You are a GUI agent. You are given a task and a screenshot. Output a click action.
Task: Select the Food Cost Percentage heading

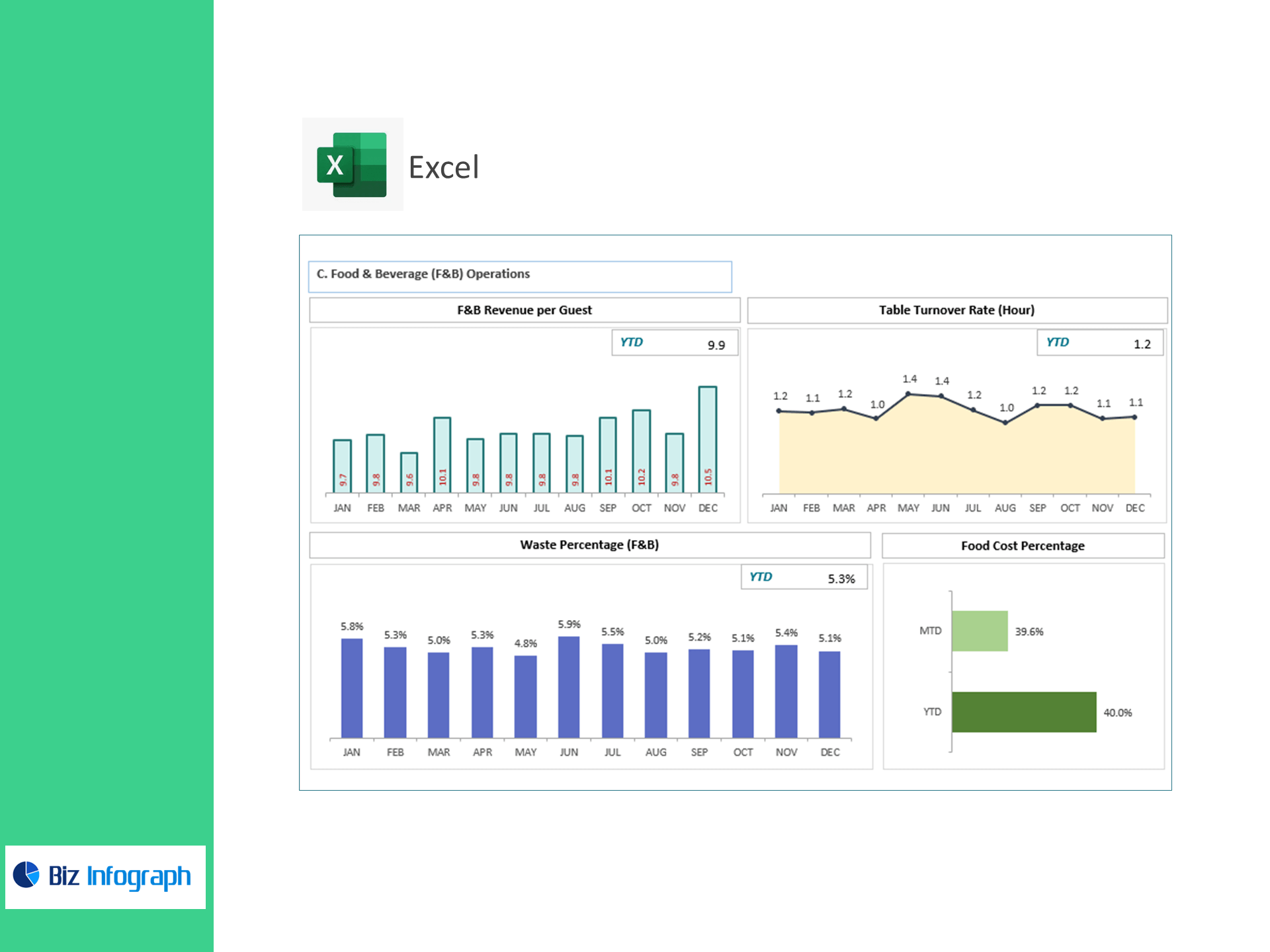[x=1023, y=546]
